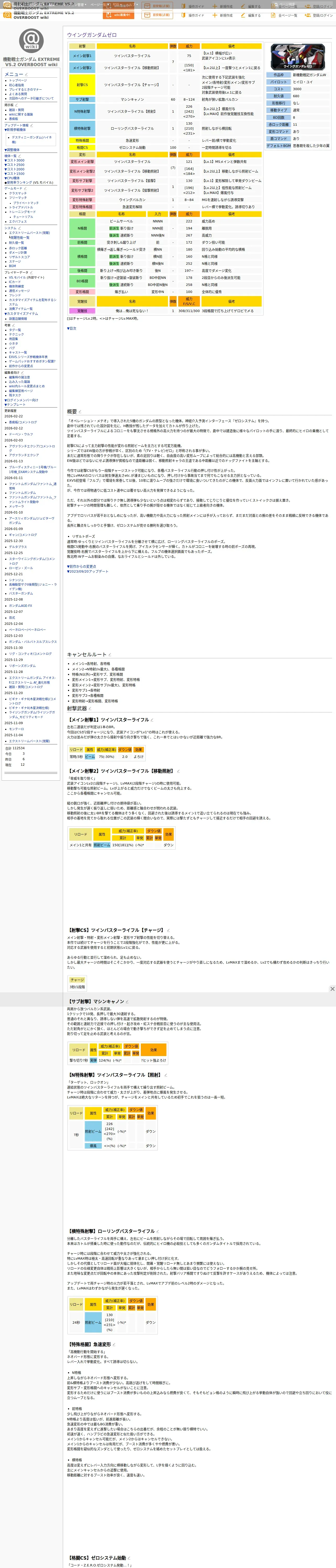
Task: Expand ▼2023/09/20アップデート notes
Action: coord(88,572)
